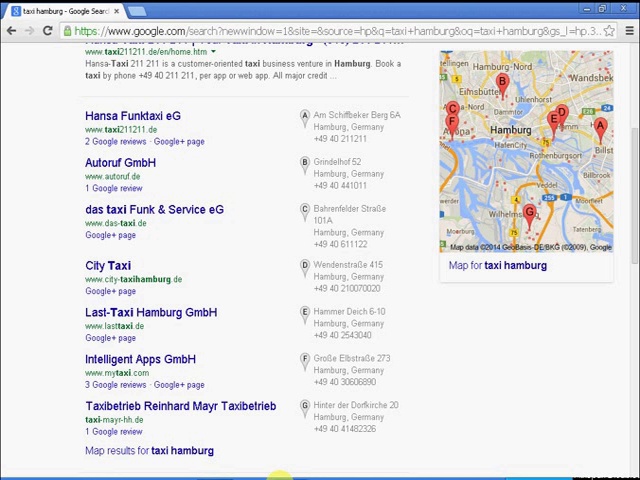Open Last-Taxi Hamburg GmbH listing

150,312
